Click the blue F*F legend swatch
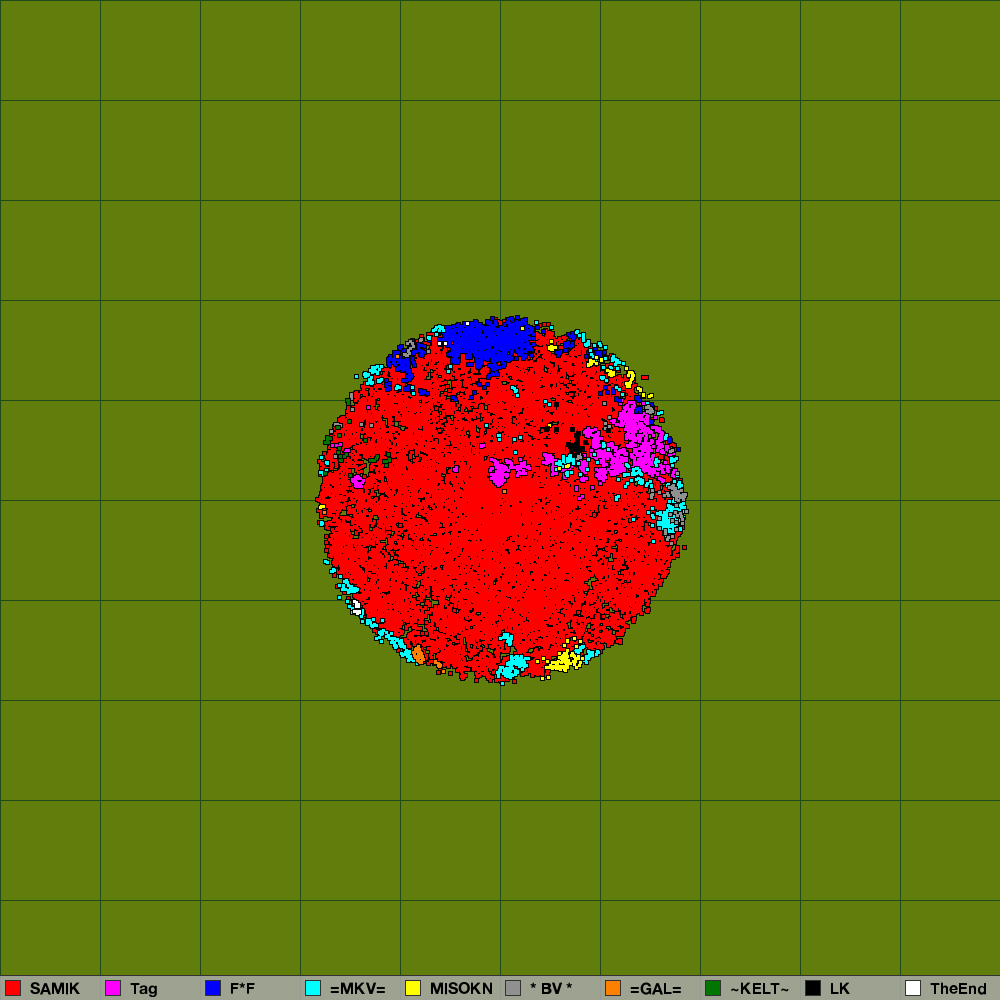Screen dimensions: 1000x1000 (x=213, y=988)
